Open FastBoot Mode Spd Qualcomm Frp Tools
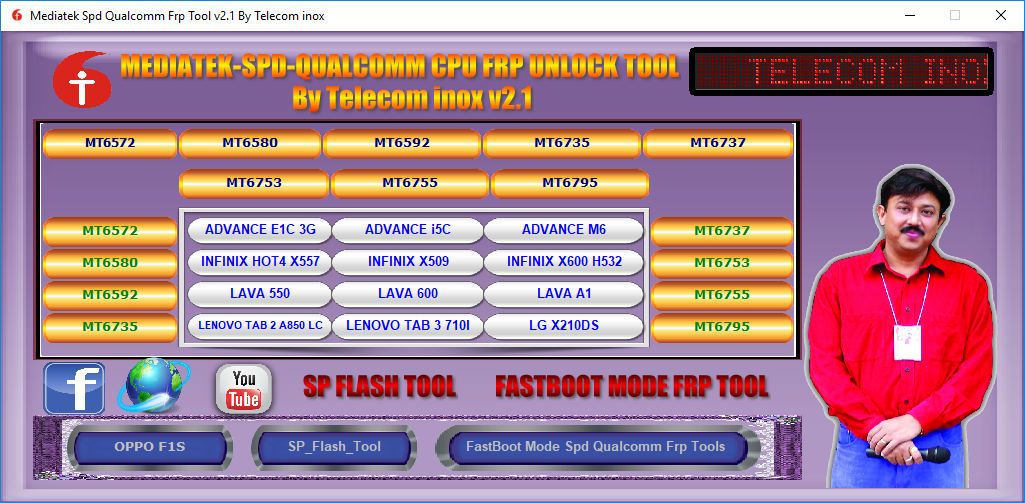 pyautogui.click(x=596, y=447)
